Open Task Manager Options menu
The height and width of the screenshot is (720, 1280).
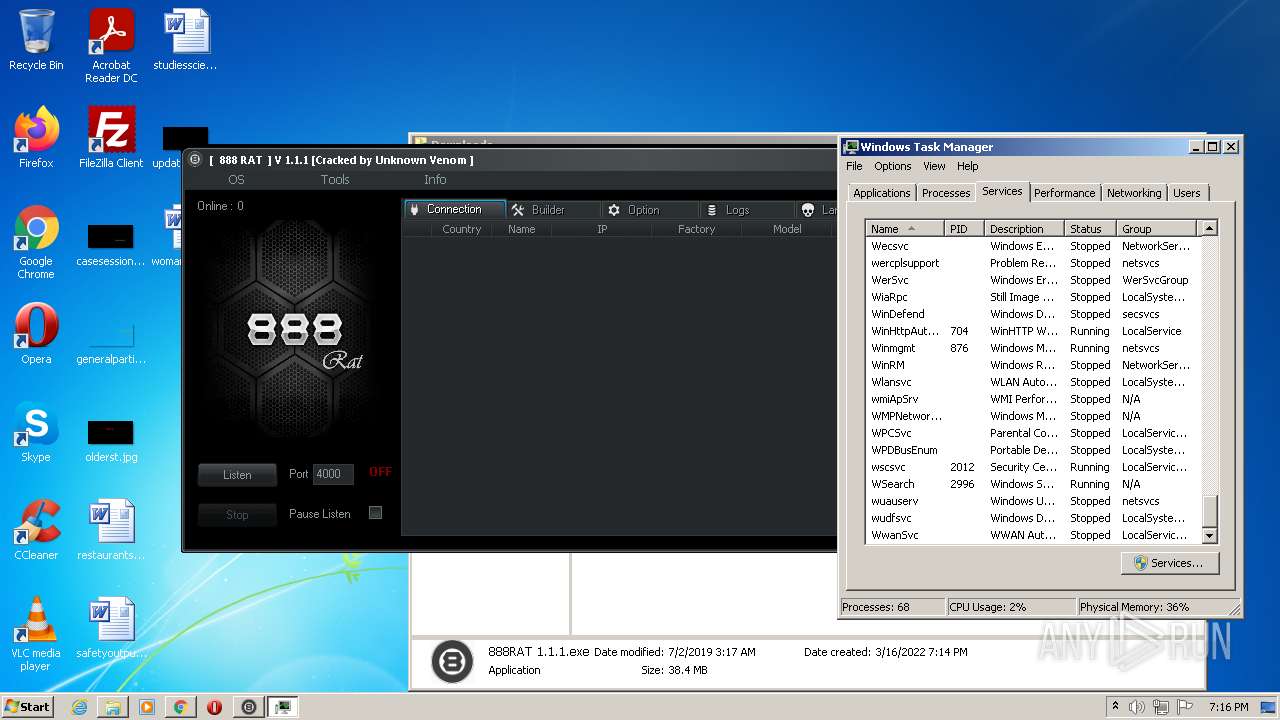click(x=893, y=166)
